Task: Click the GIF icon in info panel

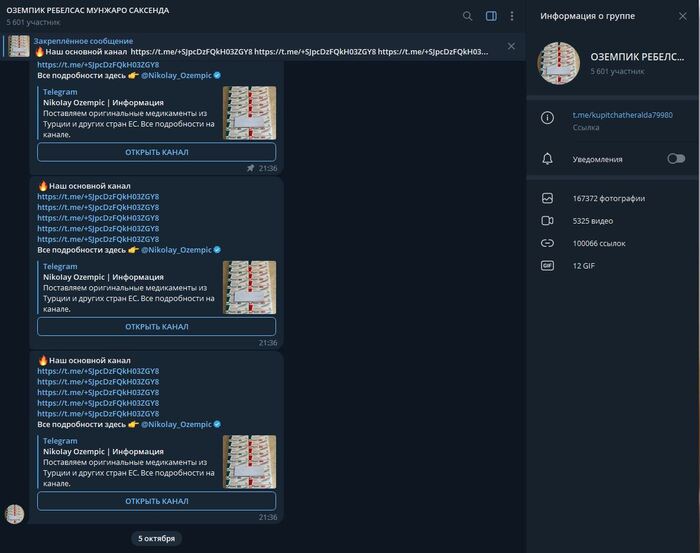Action: [x=547, y=266]
